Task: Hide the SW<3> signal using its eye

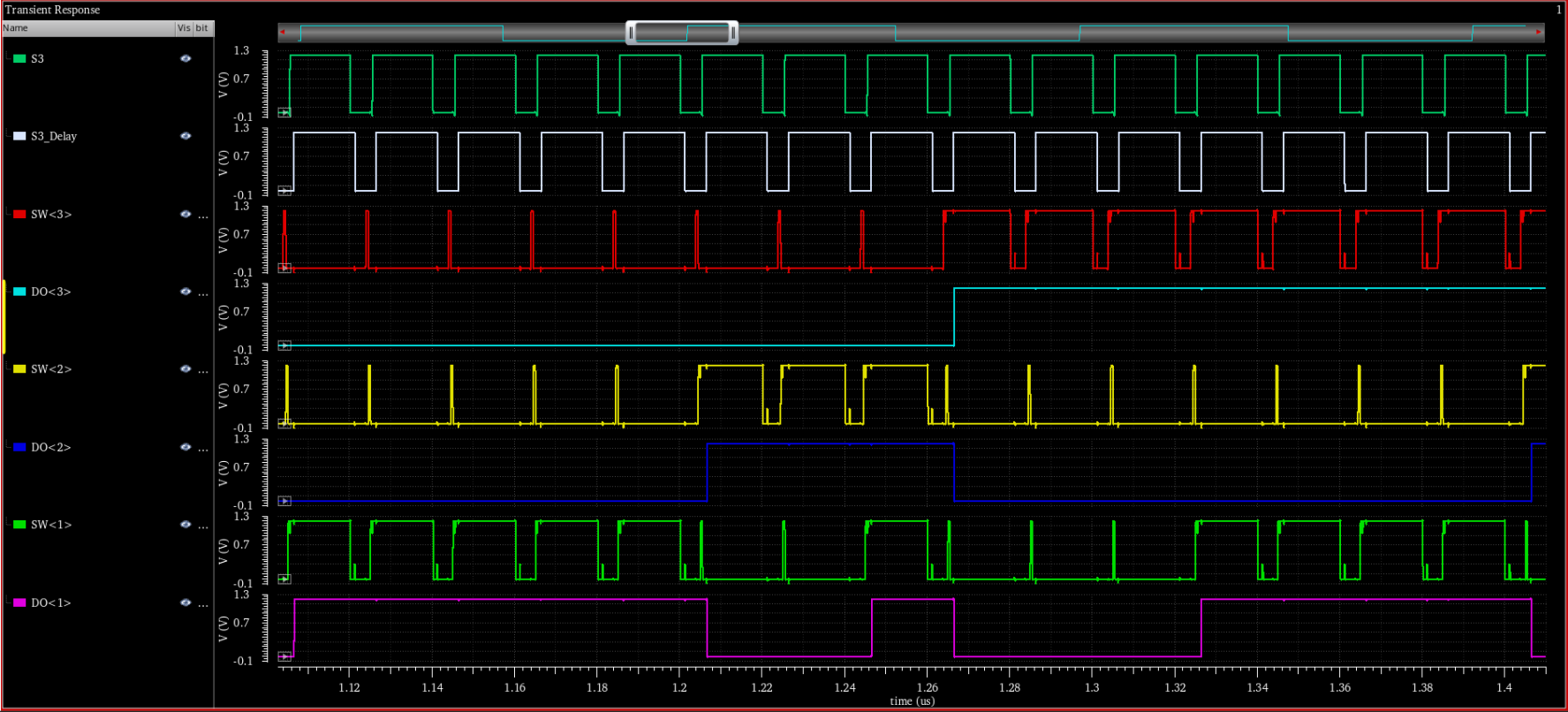Action: (x=186, y=214)
